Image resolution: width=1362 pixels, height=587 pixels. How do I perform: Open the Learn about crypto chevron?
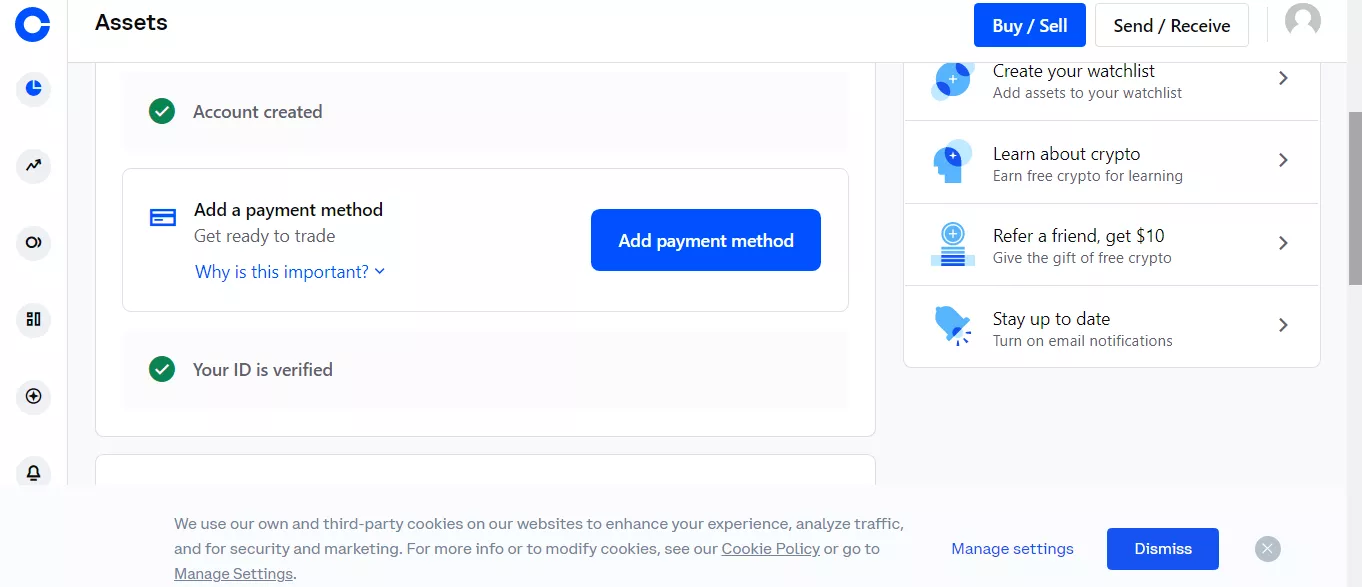tap(1283, 160)
